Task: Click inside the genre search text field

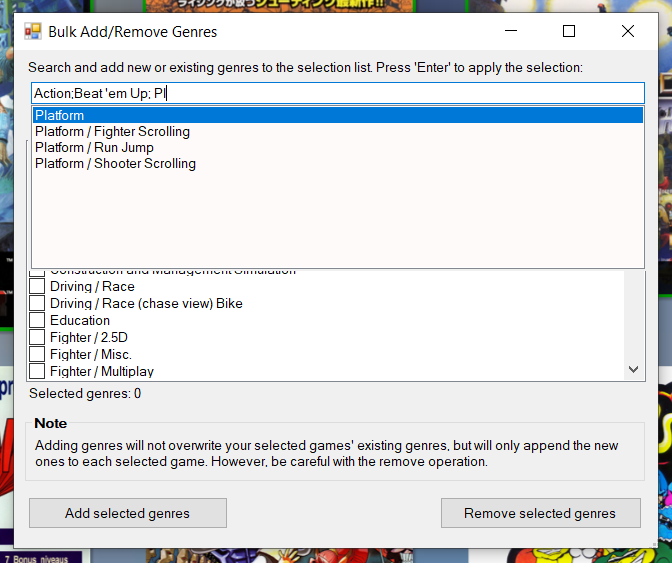Action: [338, 93]
